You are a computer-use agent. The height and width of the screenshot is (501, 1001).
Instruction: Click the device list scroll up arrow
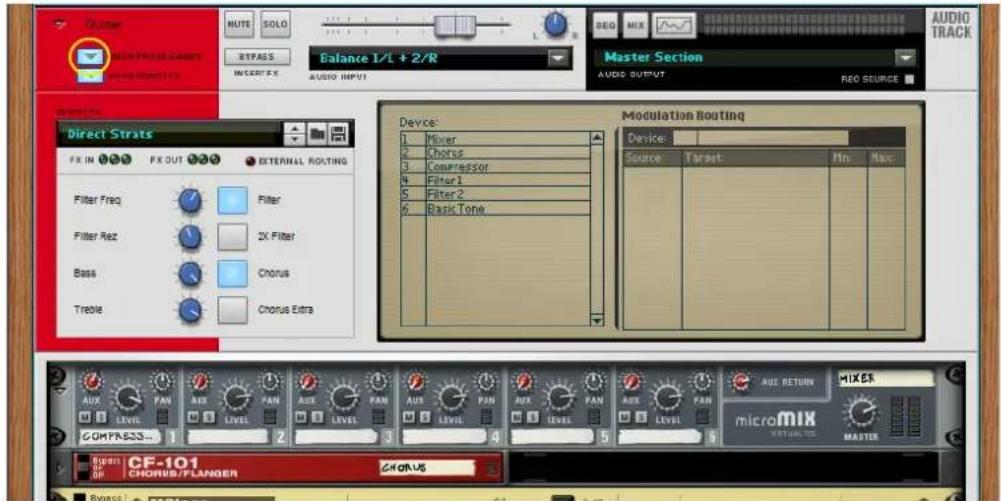tap(597, 138)
